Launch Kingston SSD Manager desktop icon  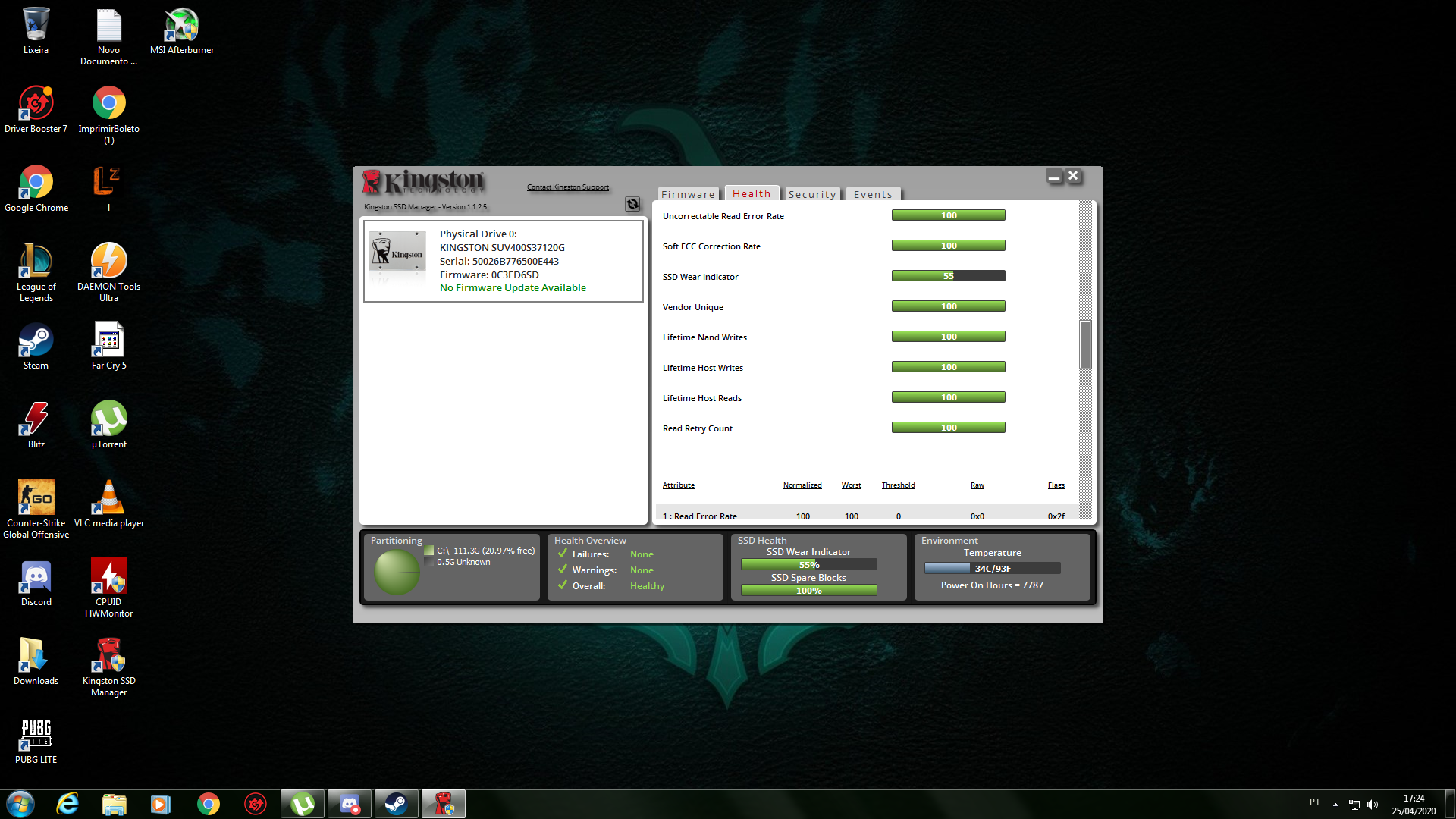[x=108, y=667]
